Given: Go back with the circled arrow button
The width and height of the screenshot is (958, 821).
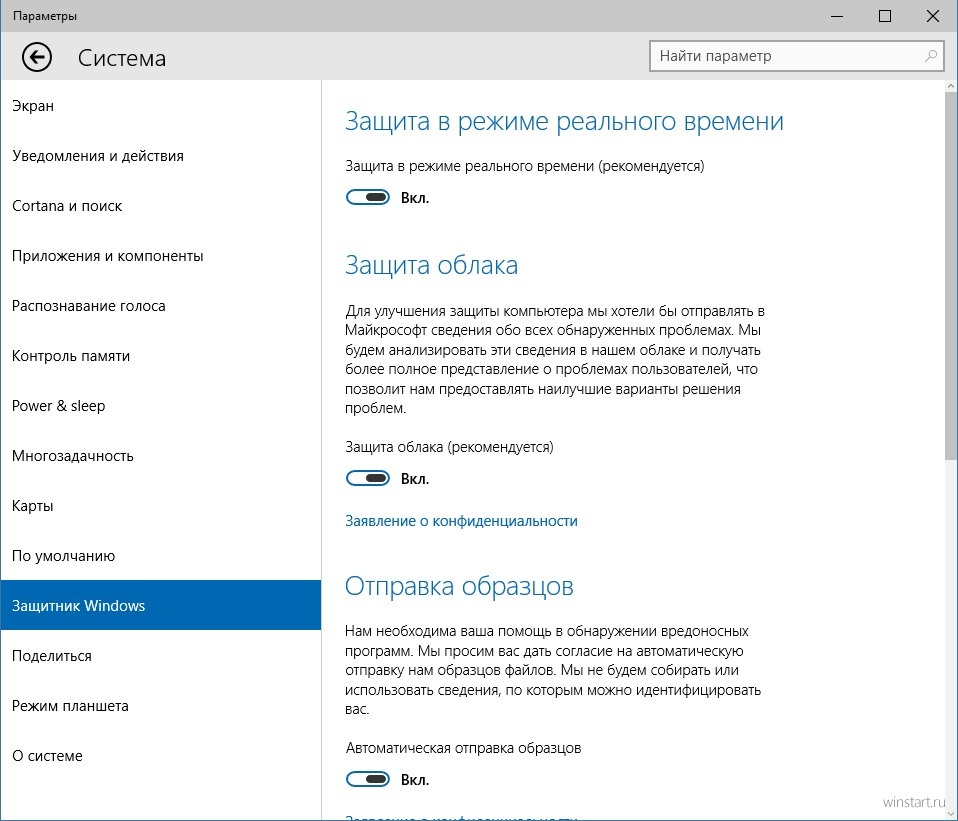Looking at the screenshot, I should pyautogui.click(x=37, y=57).
